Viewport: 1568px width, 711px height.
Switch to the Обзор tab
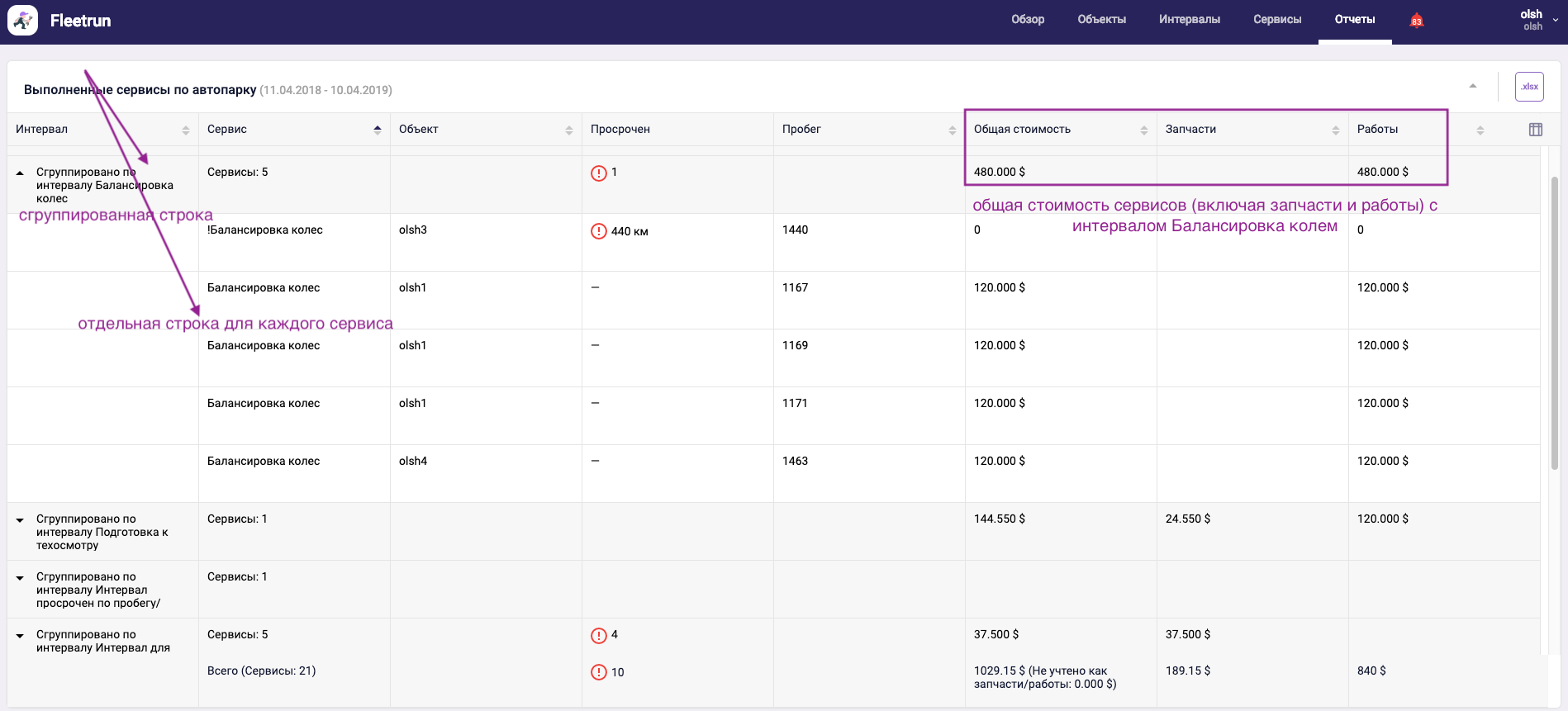click(1027, 20)
